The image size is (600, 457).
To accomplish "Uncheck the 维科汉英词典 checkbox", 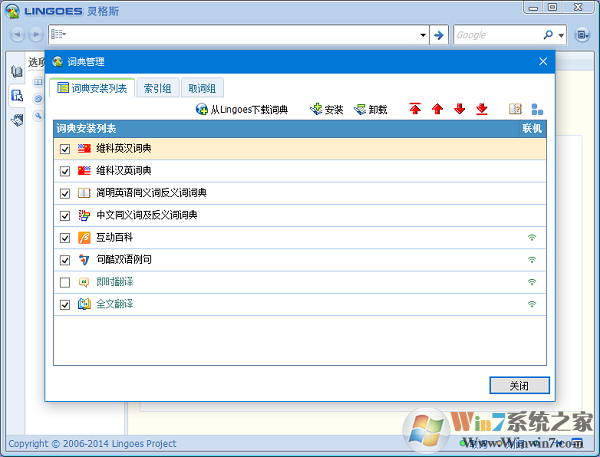I will (x=65, y=171).
